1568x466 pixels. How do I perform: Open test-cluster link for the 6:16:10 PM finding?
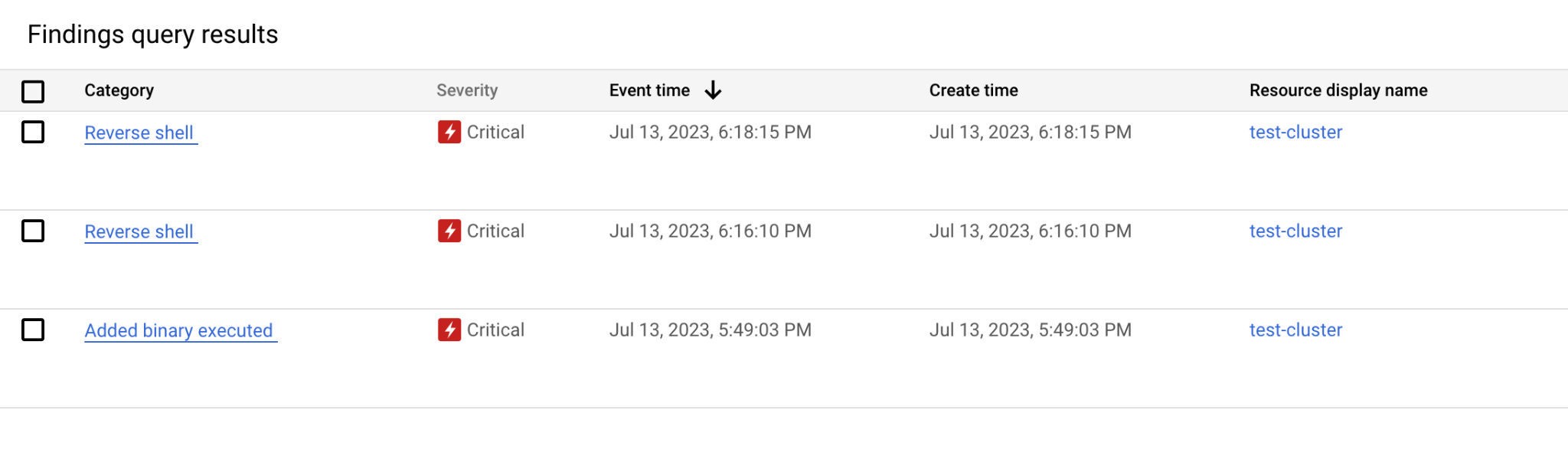tap(1295, 231)
